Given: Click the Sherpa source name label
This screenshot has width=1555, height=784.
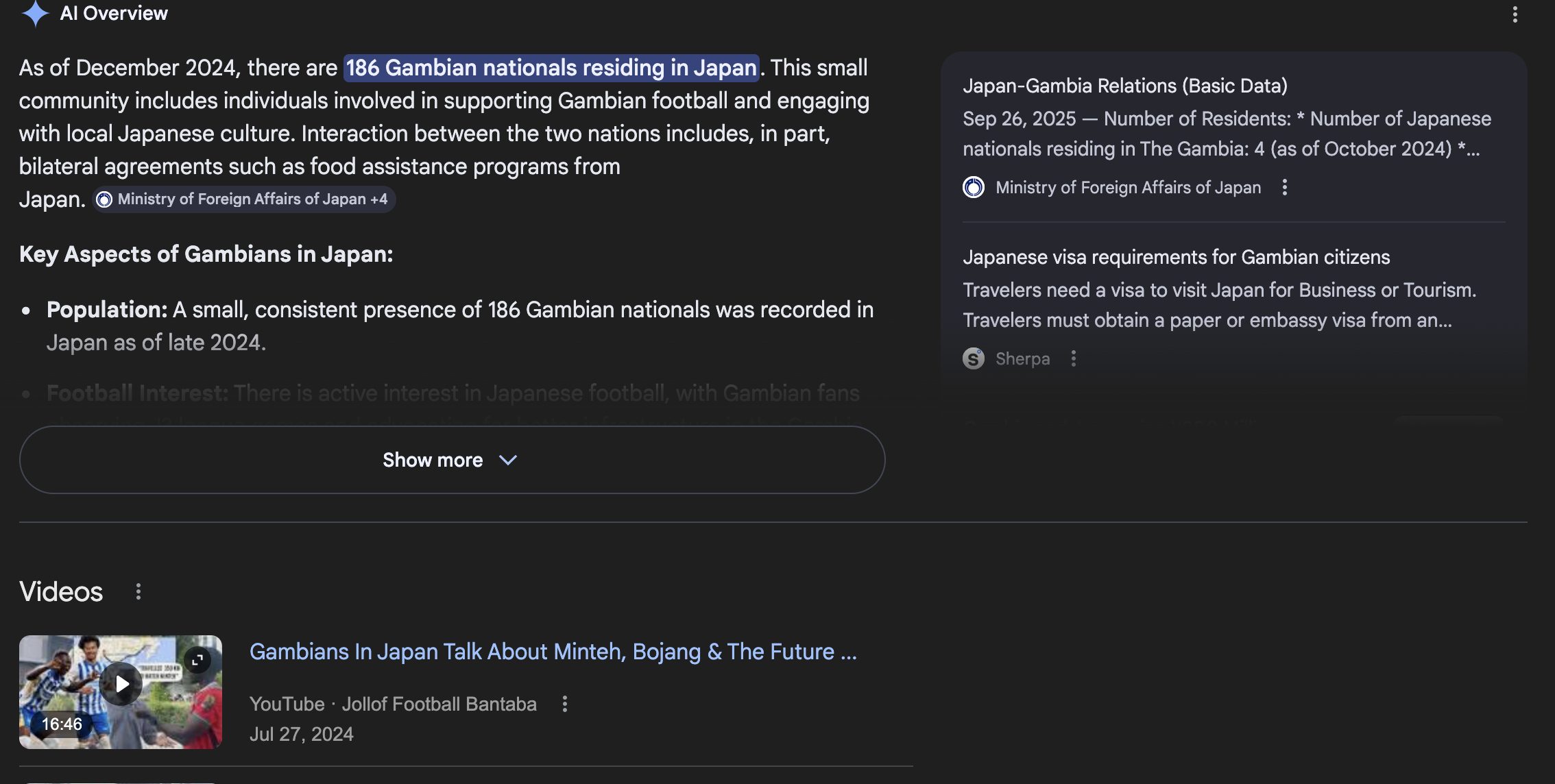Looking at the screenshot, I should pos(1022,358).
